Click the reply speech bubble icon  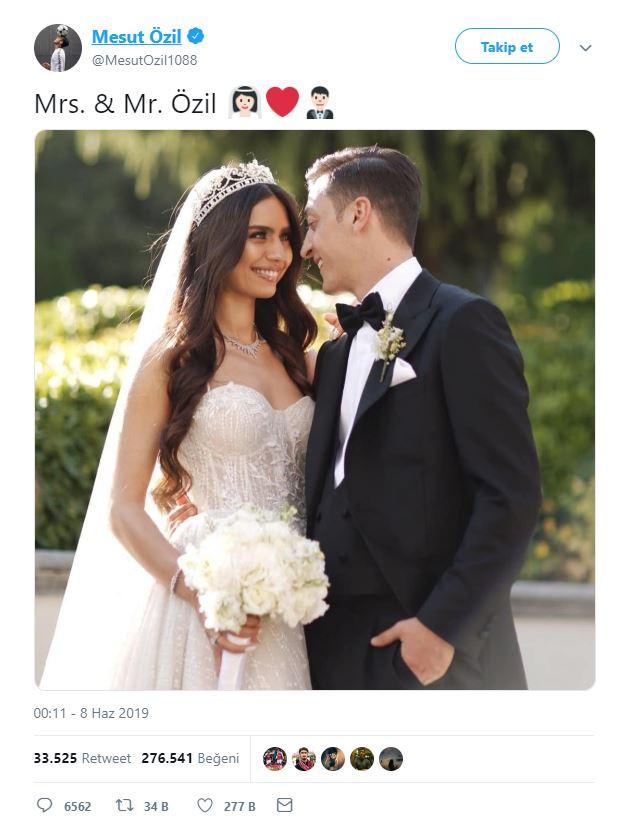44,805
